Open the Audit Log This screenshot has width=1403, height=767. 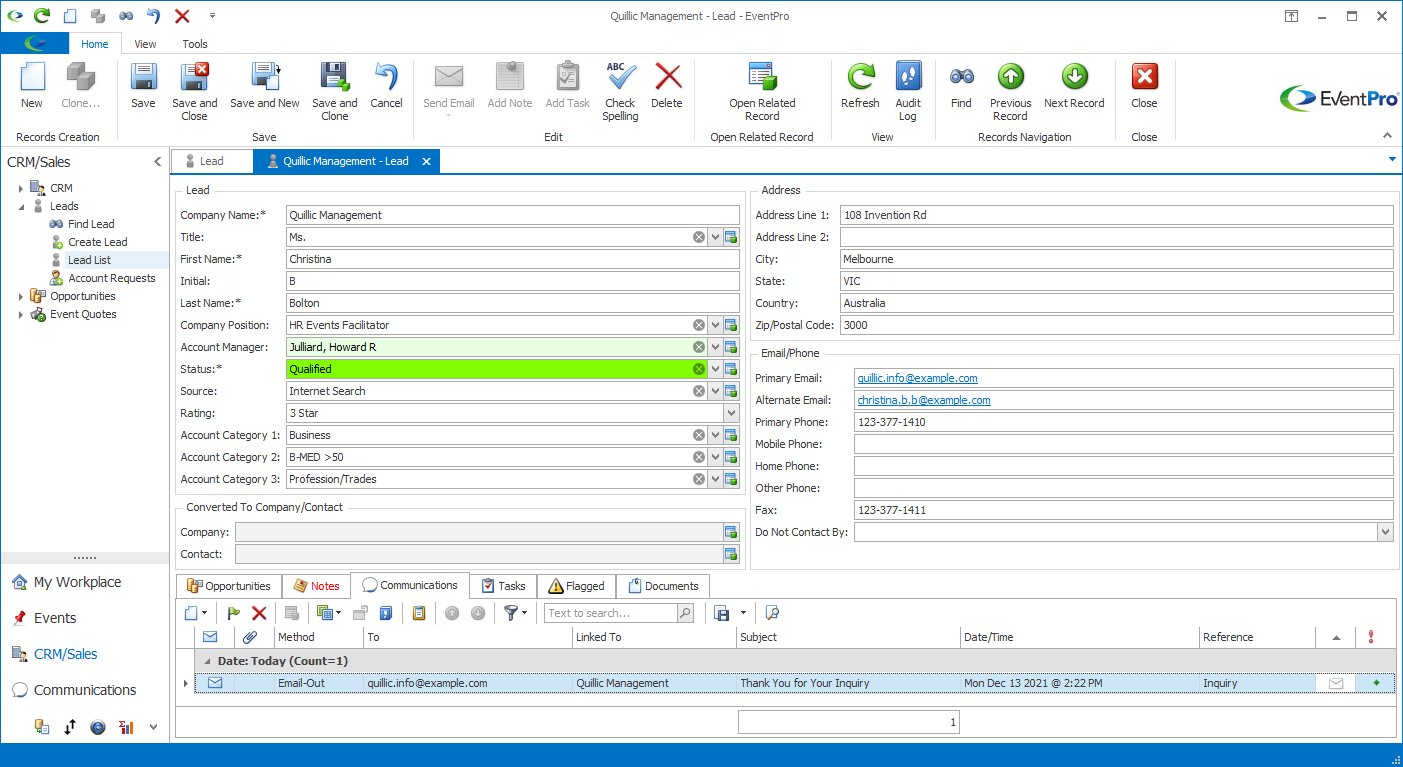(908, 91)
